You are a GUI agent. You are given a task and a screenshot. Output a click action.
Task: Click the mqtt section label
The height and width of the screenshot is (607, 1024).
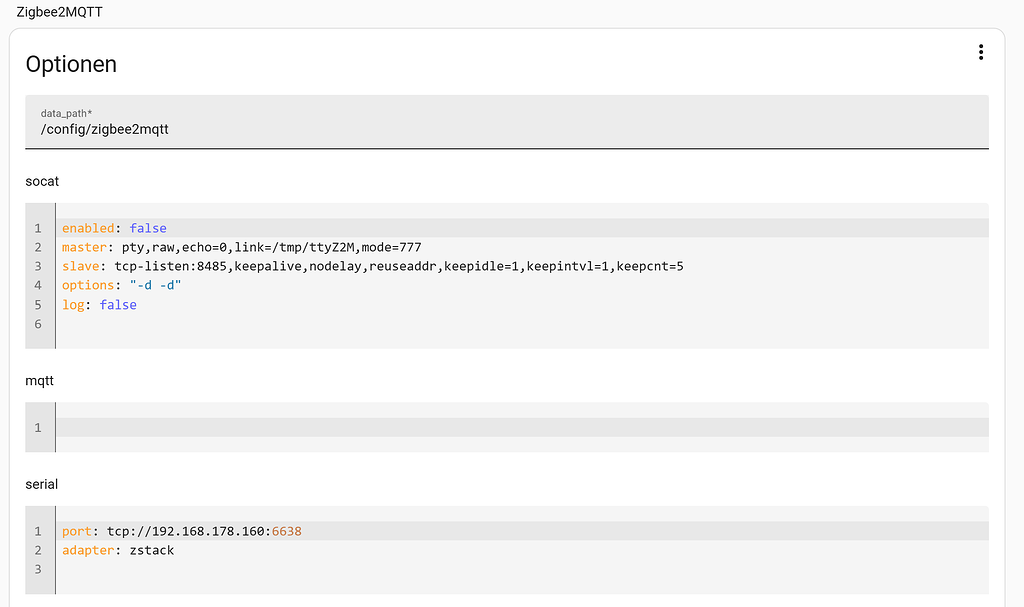point(40,380)
